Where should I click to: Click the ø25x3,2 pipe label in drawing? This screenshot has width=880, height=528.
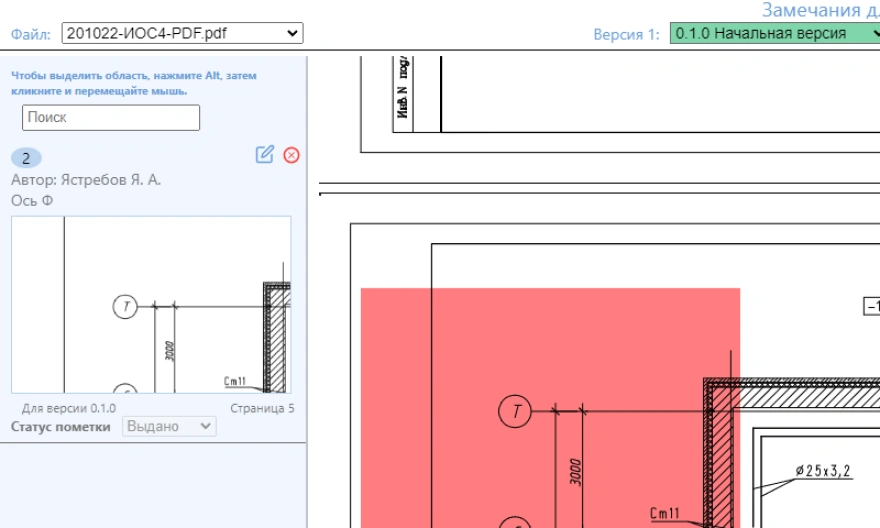click(x=823, y=471)
